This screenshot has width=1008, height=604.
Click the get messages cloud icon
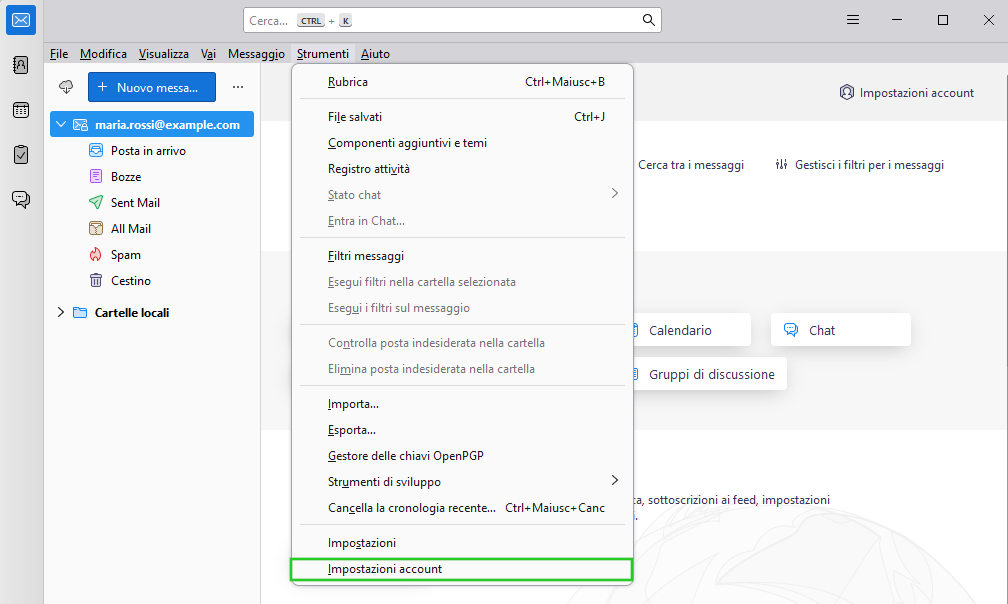pyautogui.click(x=67, y=87)
